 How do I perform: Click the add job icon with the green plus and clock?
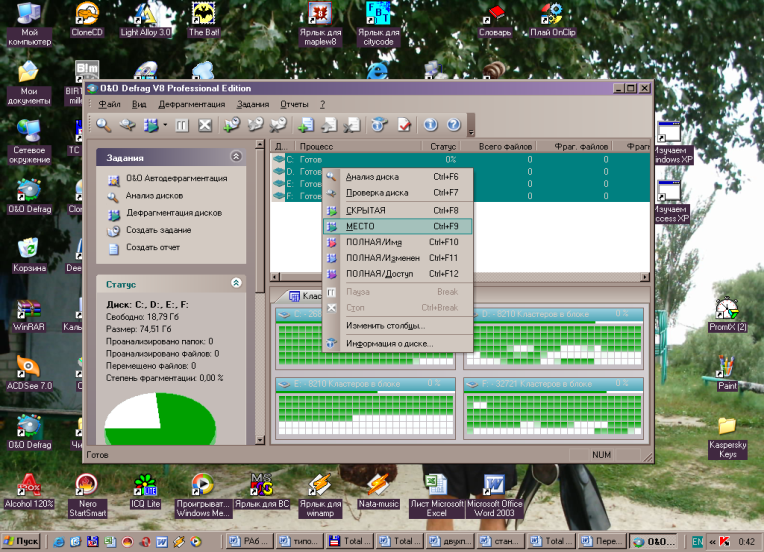point(232,125)
